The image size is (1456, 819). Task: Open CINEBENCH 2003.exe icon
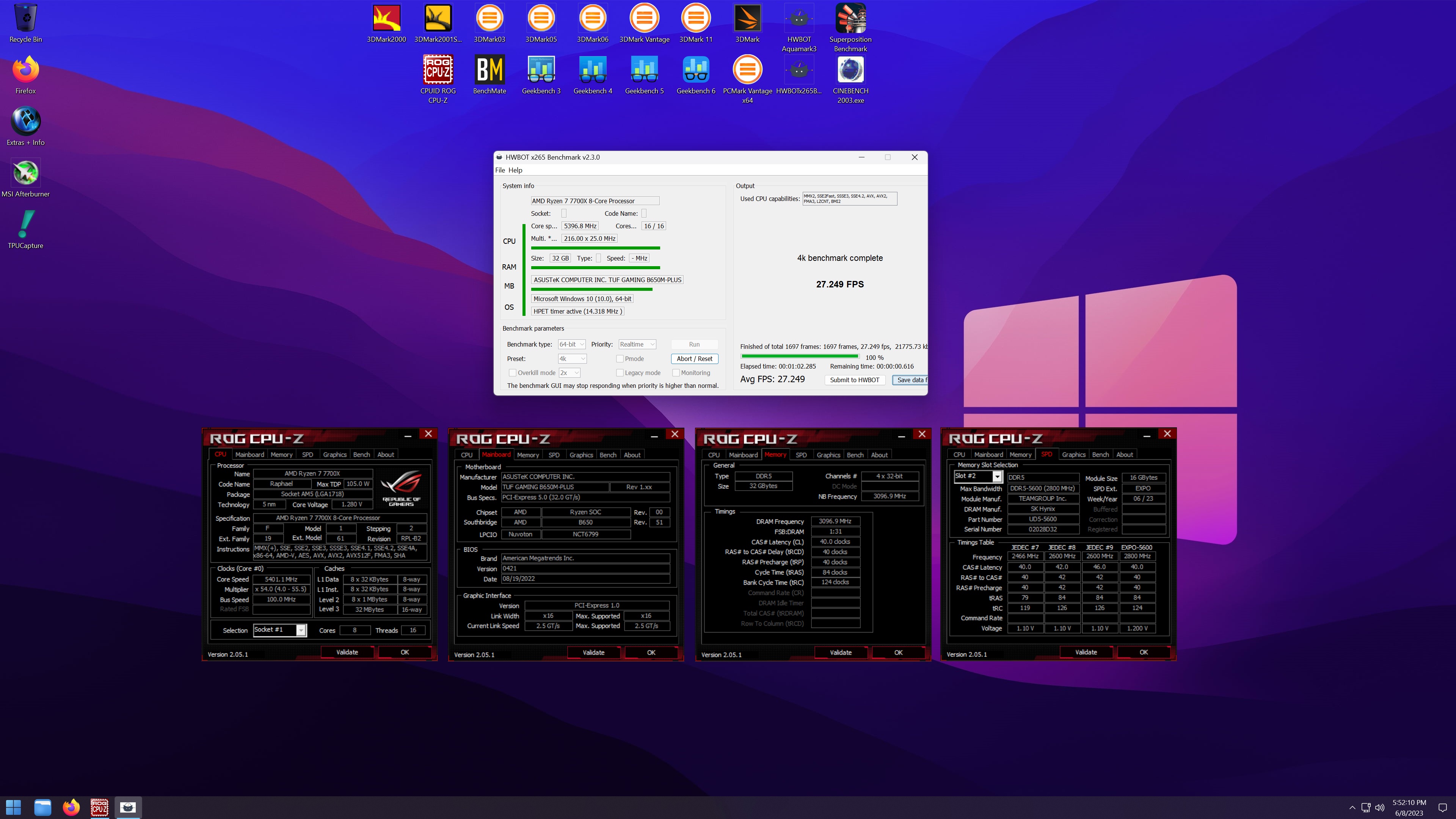tap(850, 79)
